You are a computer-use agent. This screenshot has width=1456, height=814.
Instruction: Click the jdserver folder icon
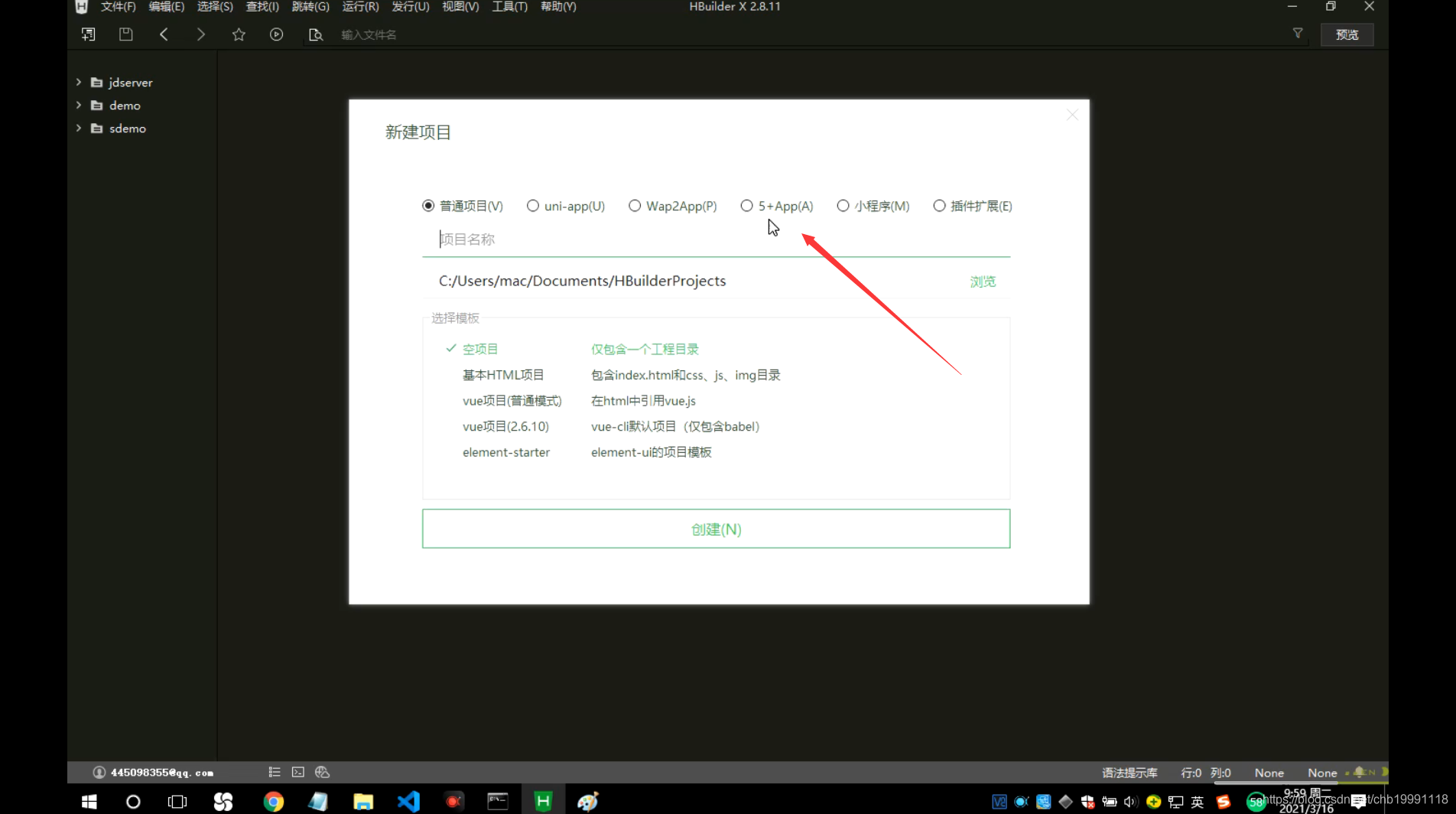click(x=97, y=82)
